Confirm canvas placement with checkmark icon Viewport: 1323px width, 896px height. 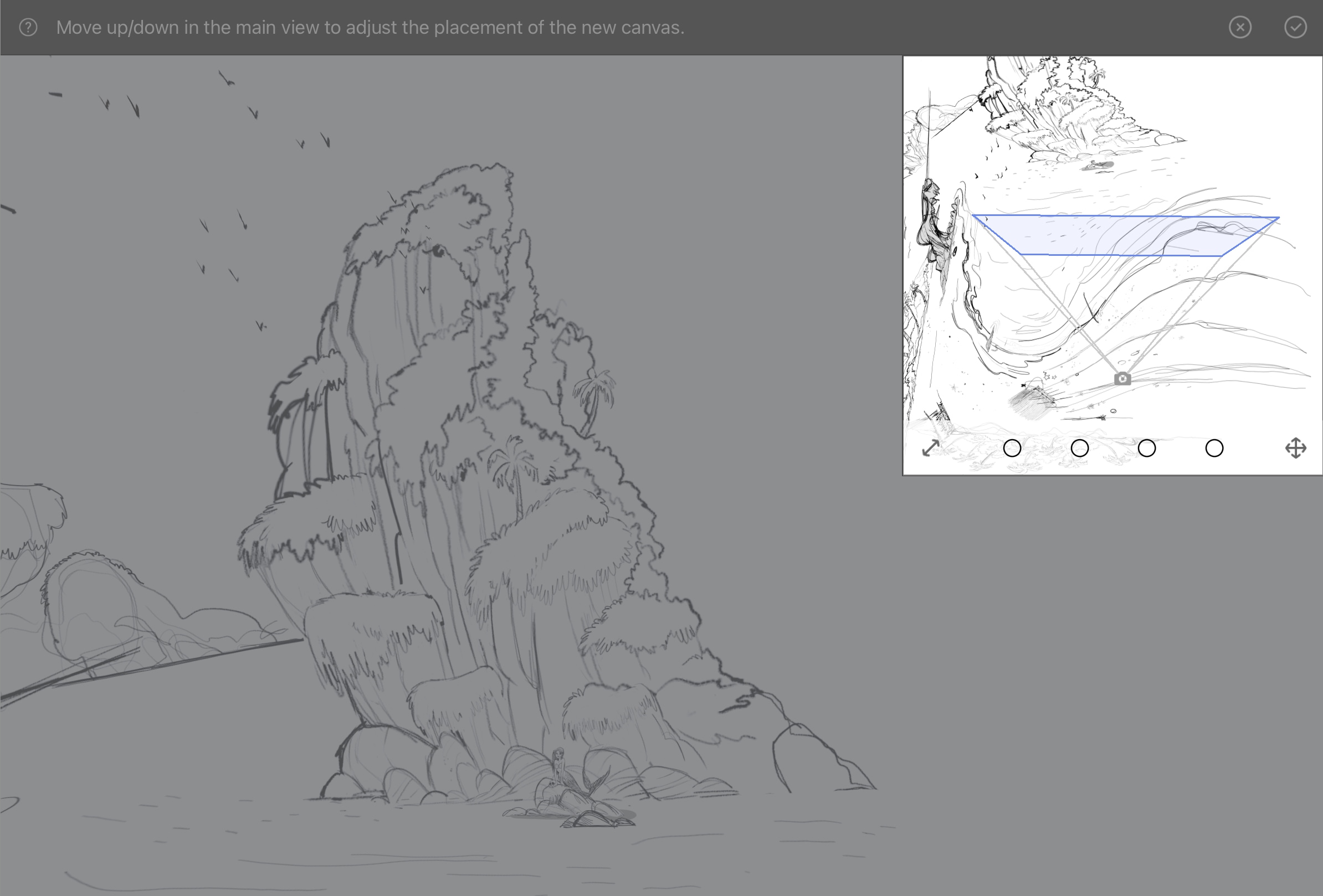(x=1295, y=27)
